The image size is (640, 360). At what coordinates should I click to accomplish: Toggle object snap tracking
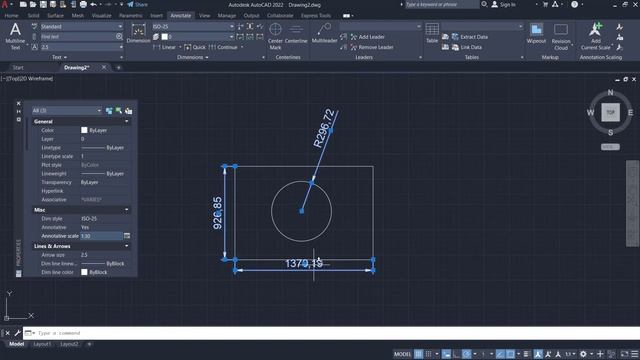coord(500,354)
